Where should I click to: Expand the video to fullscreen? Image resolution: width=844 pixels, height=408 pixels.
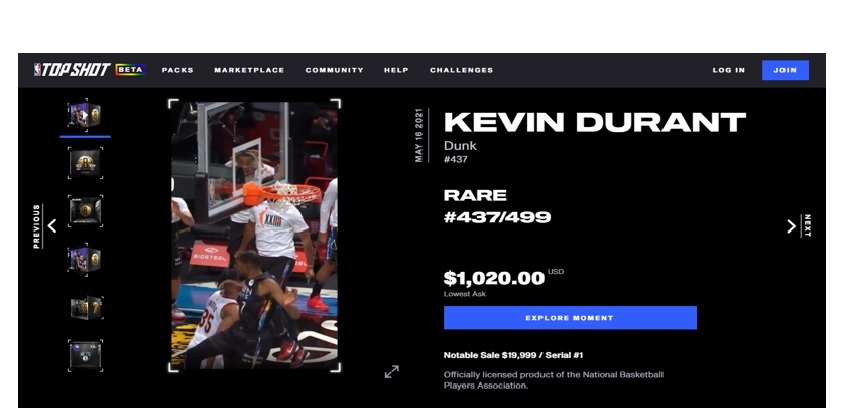tap(392, 371)
